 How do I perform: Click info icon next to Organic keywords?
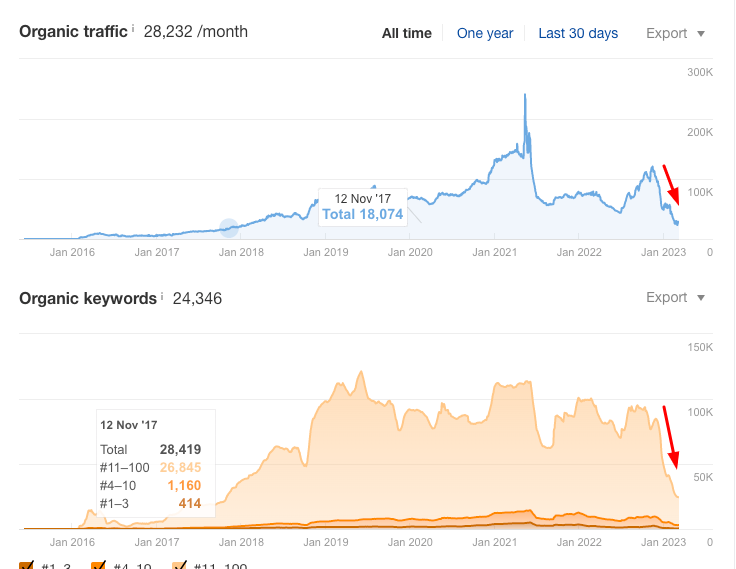tap(162, 296)
